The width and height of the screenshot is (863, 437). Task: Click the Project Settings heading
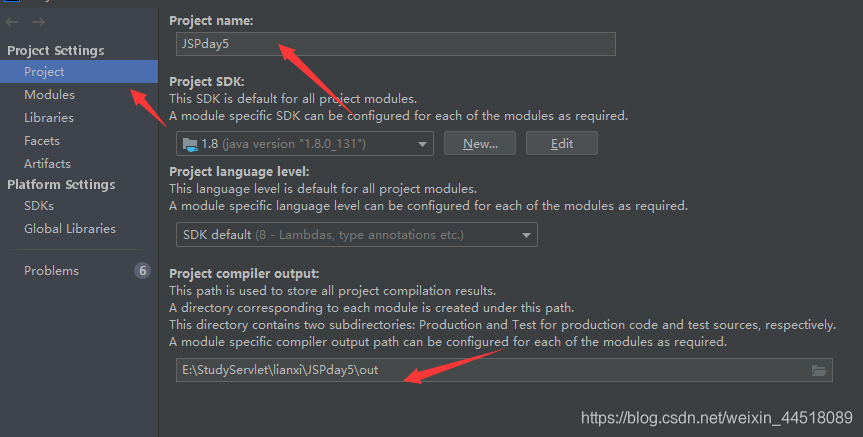(x=56, y=51)
